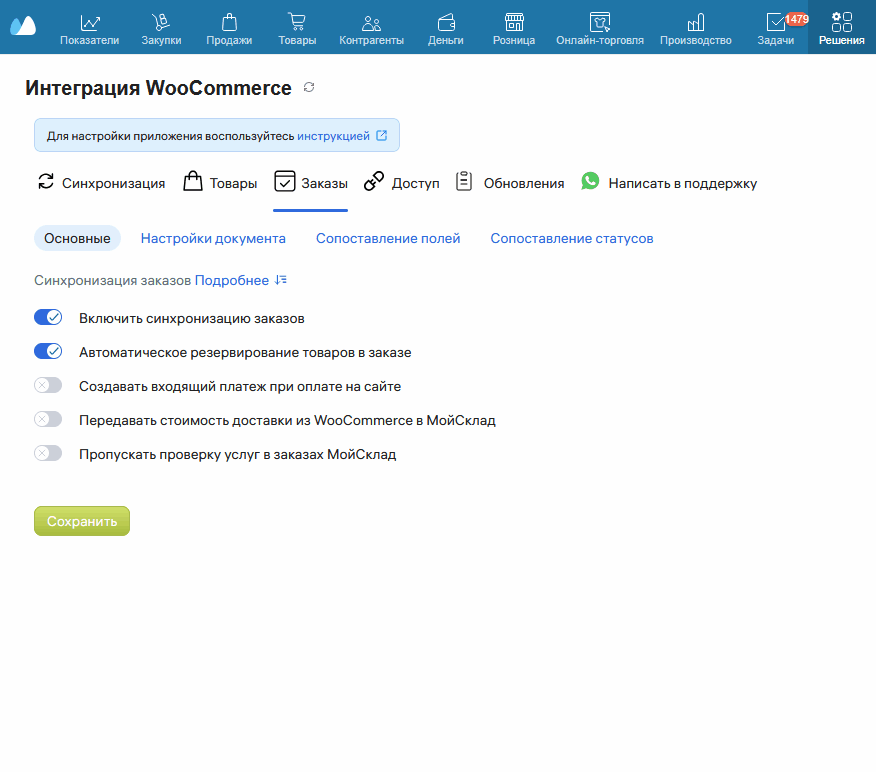The height and width of the screenshot is (772, 876).
Task: Click the shopping bag icon of Товары tab
Action: [x=193, y=181]
